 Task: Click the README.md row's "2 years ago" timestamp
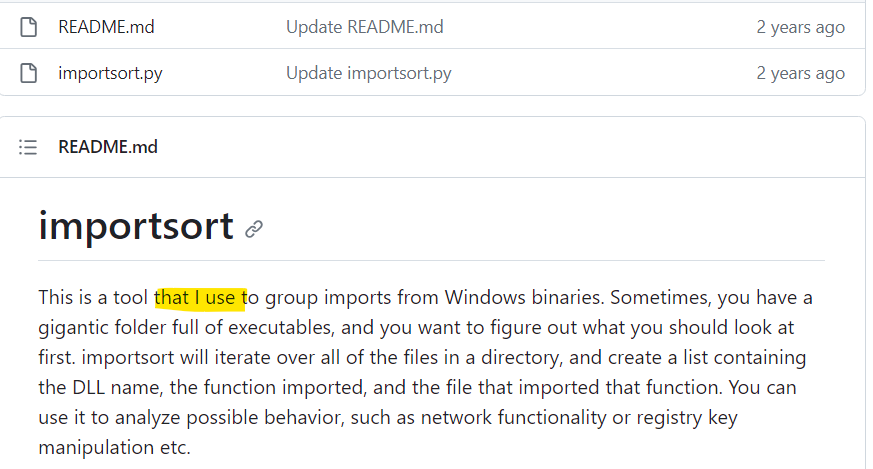click(x=800, y=27)
